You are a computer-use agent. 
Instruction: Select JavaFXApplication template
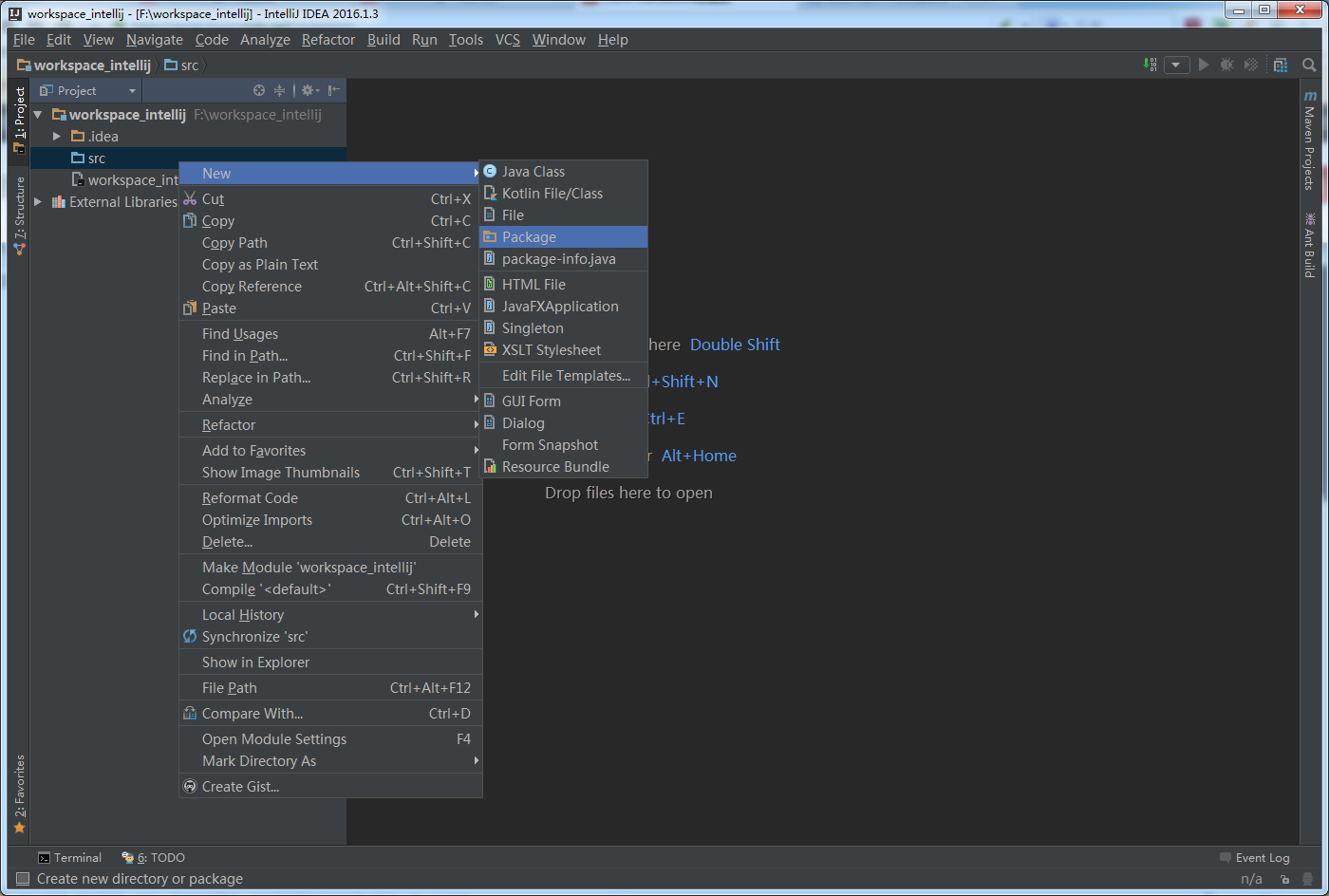(564, 307)
